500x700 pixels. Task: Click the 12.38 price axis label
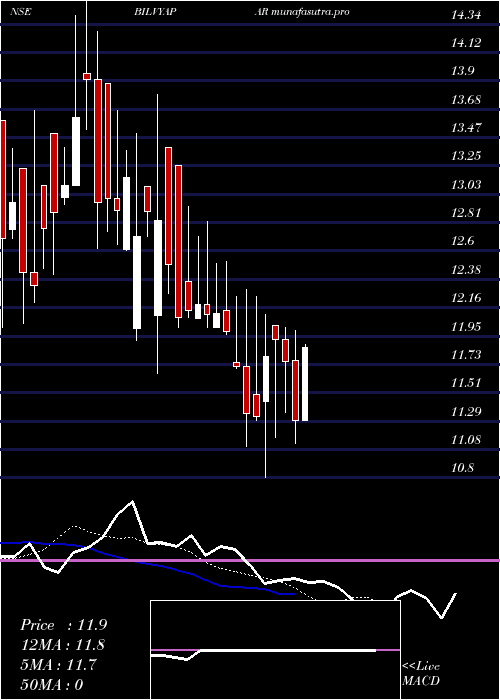point(466,270)
